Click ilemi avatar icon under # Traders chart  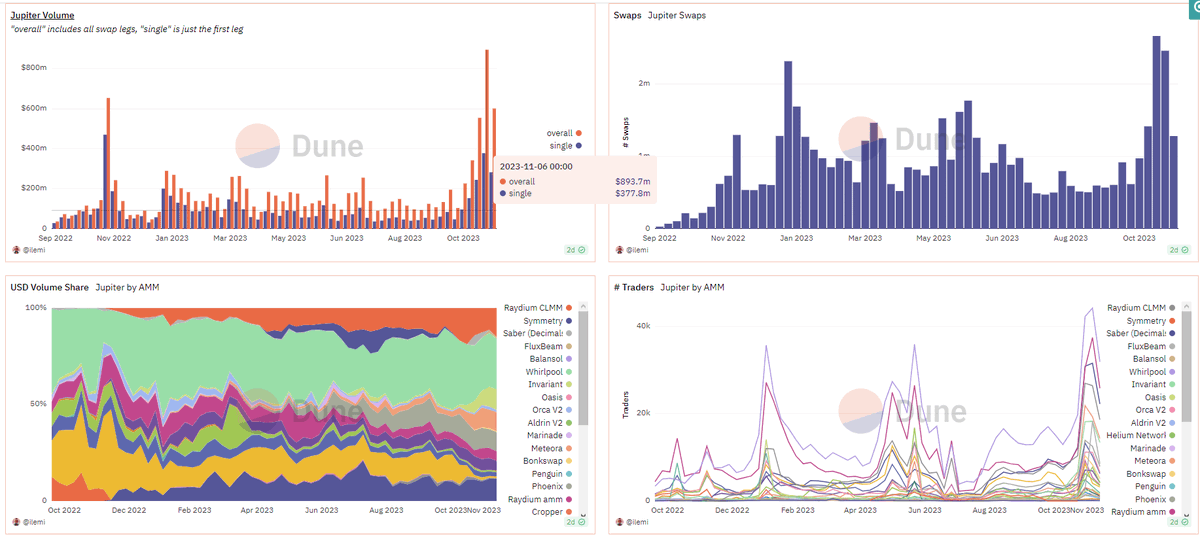tap(621, 522)
